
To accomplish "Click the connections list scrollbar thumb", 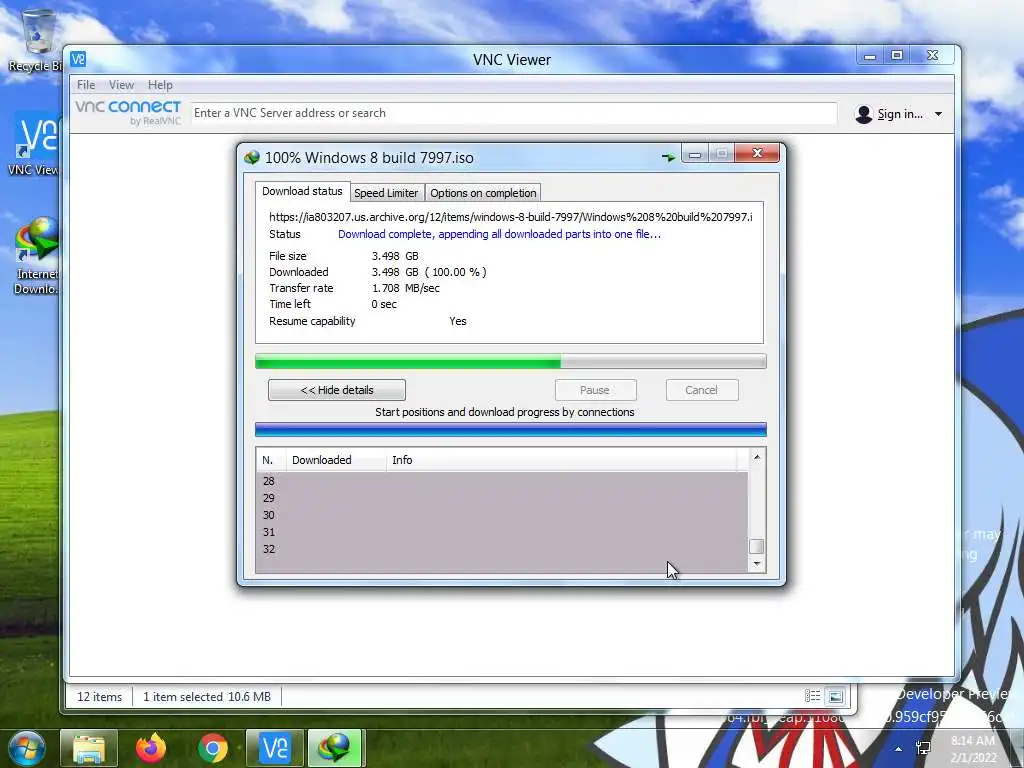I will click(x=757, y=546).
